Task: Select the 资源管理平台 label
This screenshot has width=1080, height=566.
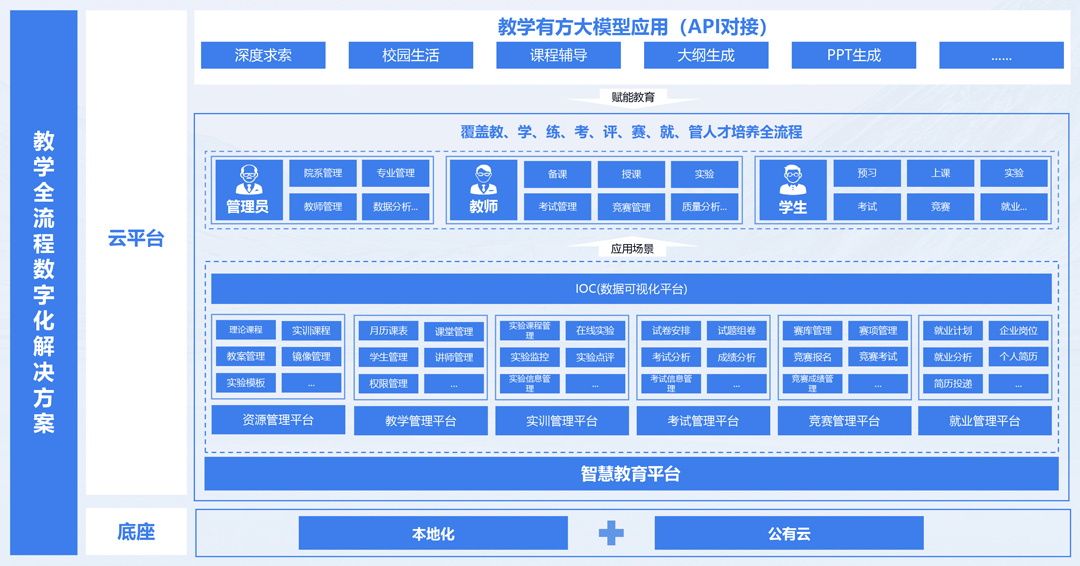Action: click(x=278, y=421)
